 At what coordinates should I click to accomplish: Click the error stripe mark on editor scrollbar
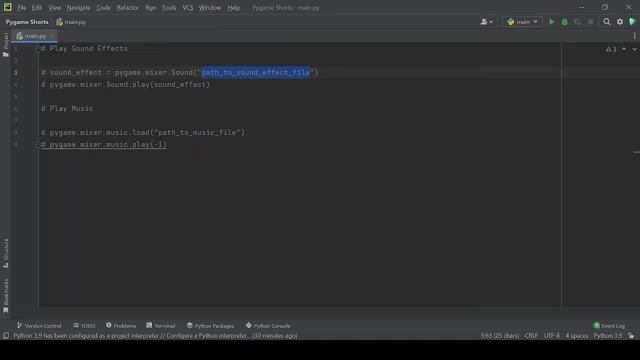click(636, 152)
